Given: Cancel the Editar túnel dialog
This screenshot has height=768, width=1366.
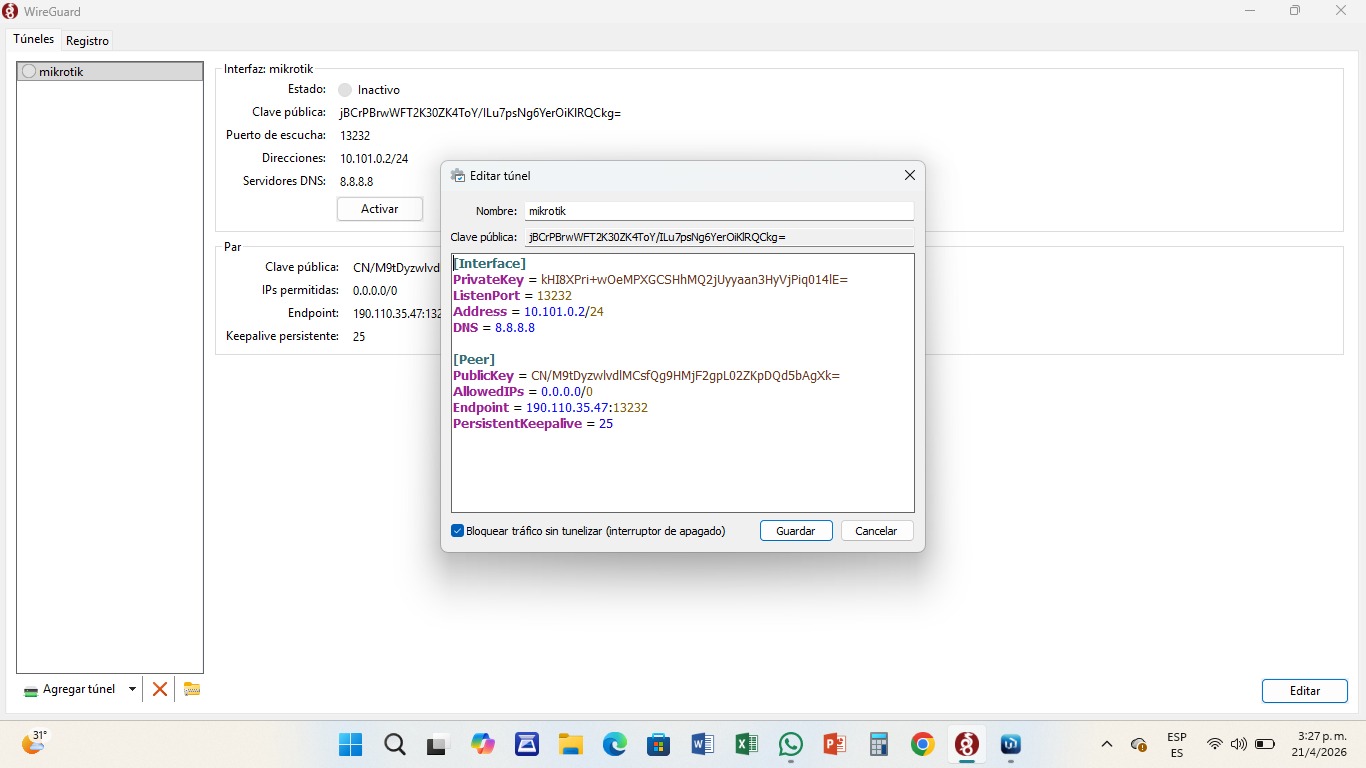Looking at the screenshot, I should click(x=876, y=531).
